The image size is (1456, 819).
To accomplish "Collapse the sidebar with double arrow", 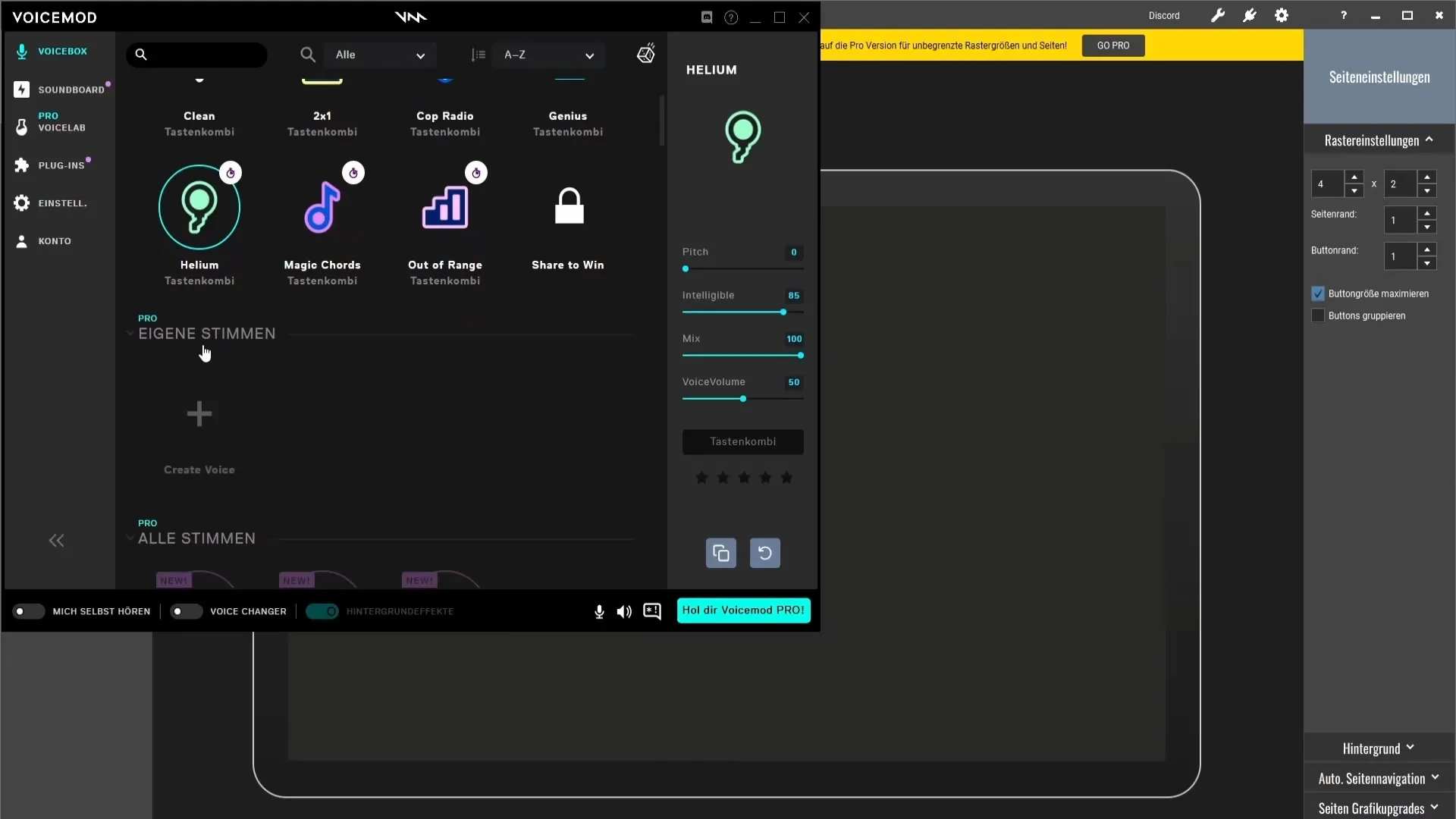I will 56,541.
